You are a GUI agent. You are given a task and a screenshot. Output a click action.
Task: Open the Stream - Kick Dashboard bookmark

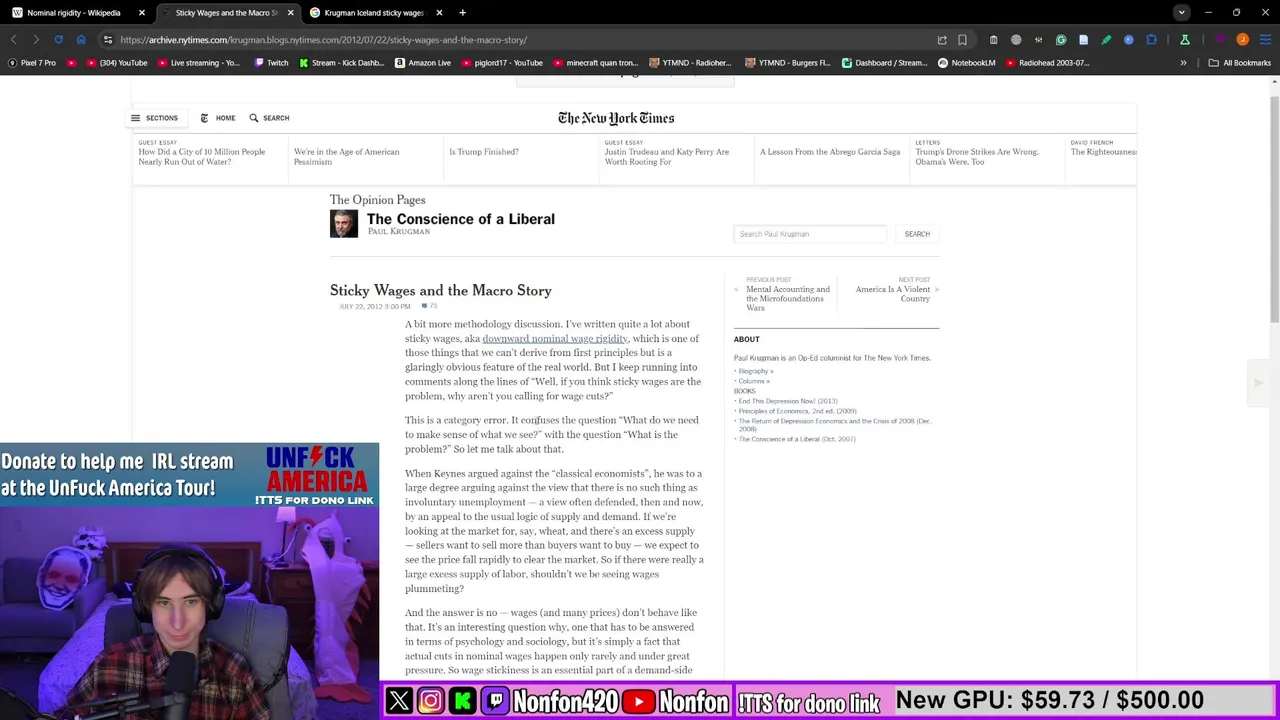coord(341,63)
